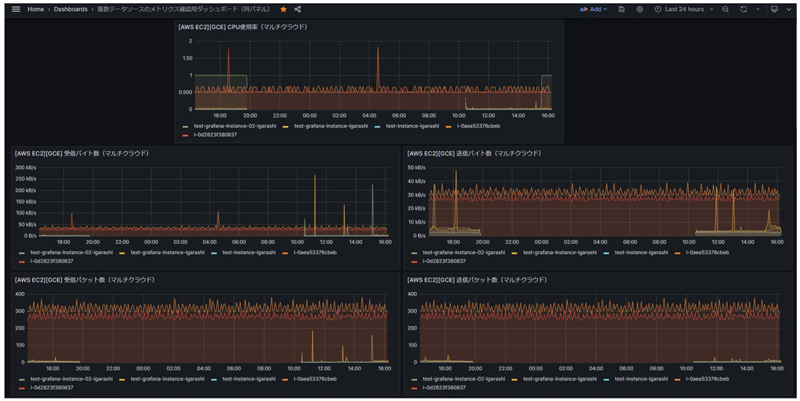Image resolution: width=800 pixels, height=401 pixels.
Task: Open the Dashboards breadcrumb link
Action: [70, 9]
